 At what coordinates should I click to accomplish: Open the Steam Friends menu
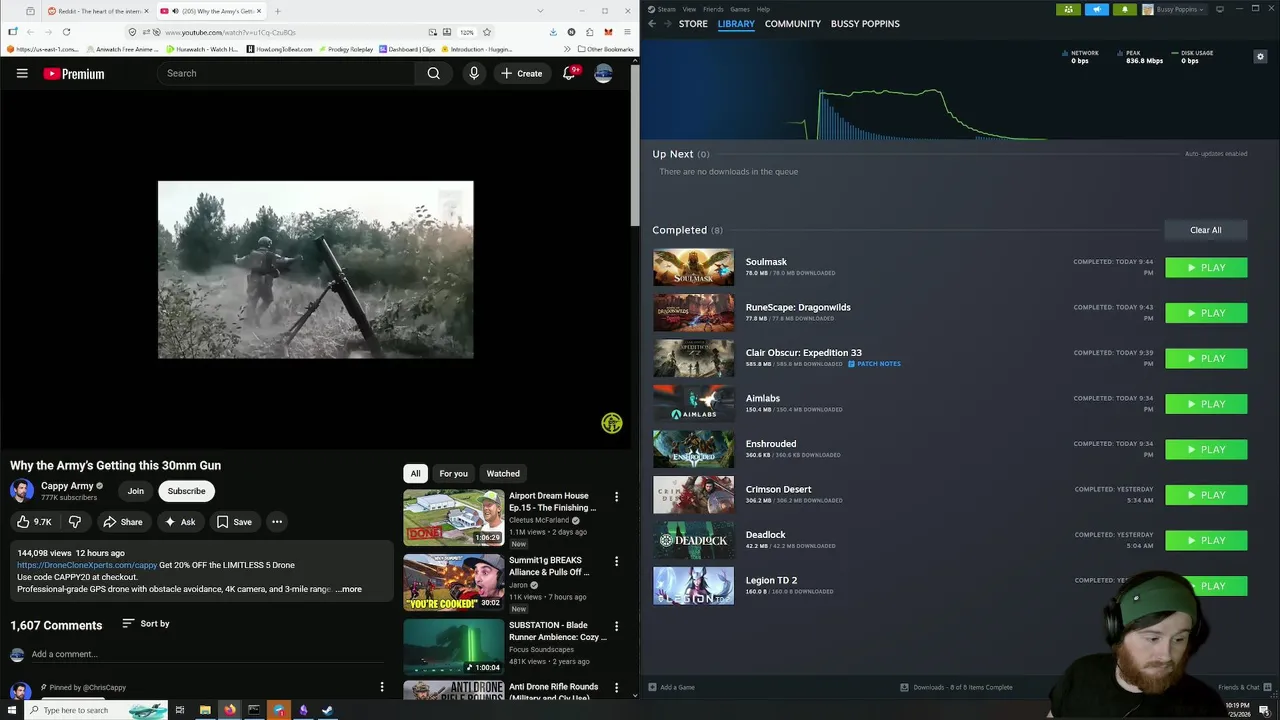pos(713,9)
